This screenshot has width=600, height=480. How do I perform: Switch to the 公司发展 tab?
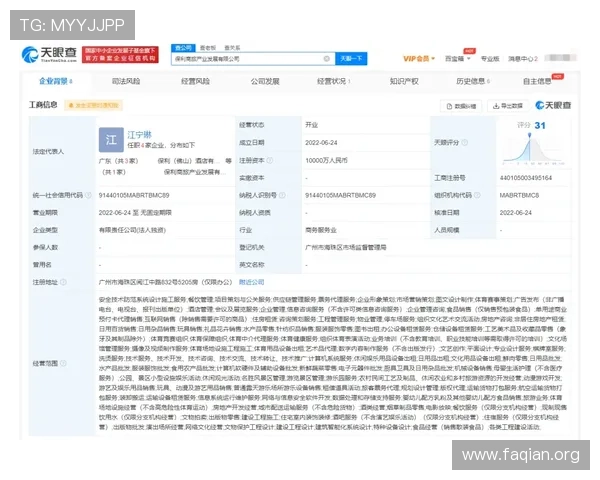[x=265, y=81]
